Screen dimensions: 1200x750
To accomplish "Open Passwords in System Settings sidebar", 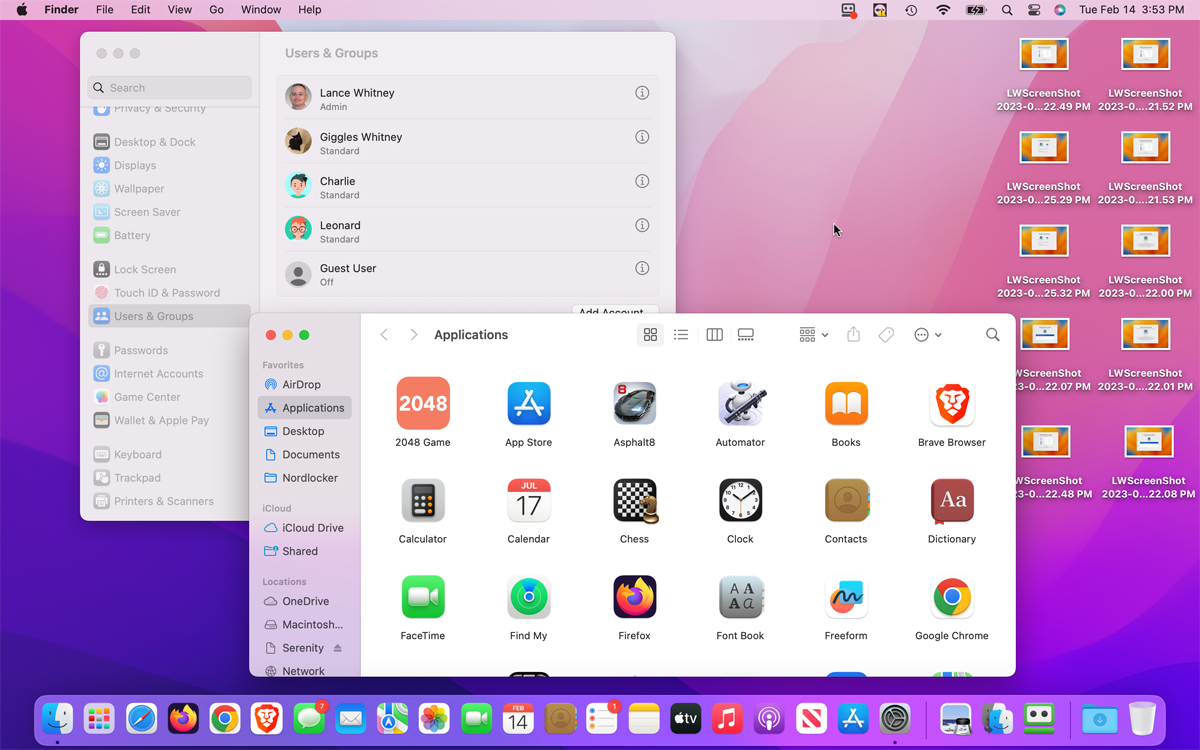I will [140, 350].
